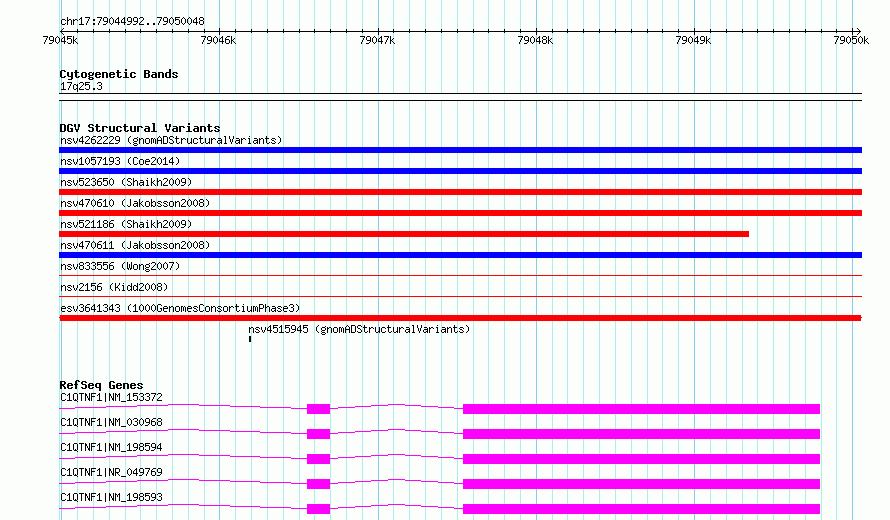Click the 79047k ruler label
The width and height of the screenshot is (890, 520).
click(x=377, y=40)
